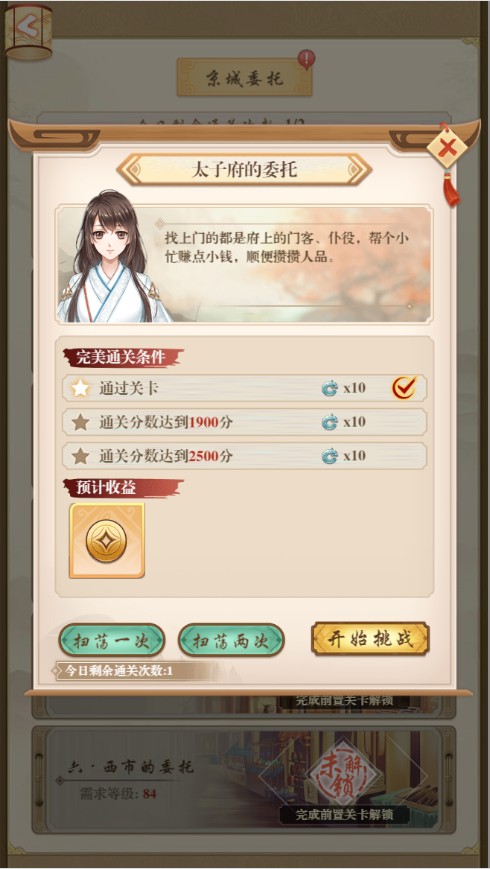Click the gold coin reward icon
The width and height of the screenshot is (490, 869).
point(107,540)
